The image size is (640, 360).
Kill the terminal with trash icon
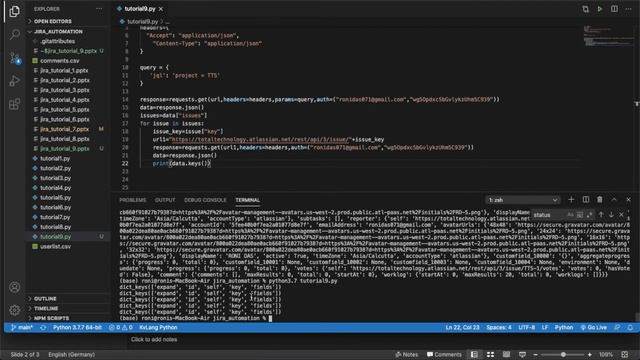[x=600, y=200]
